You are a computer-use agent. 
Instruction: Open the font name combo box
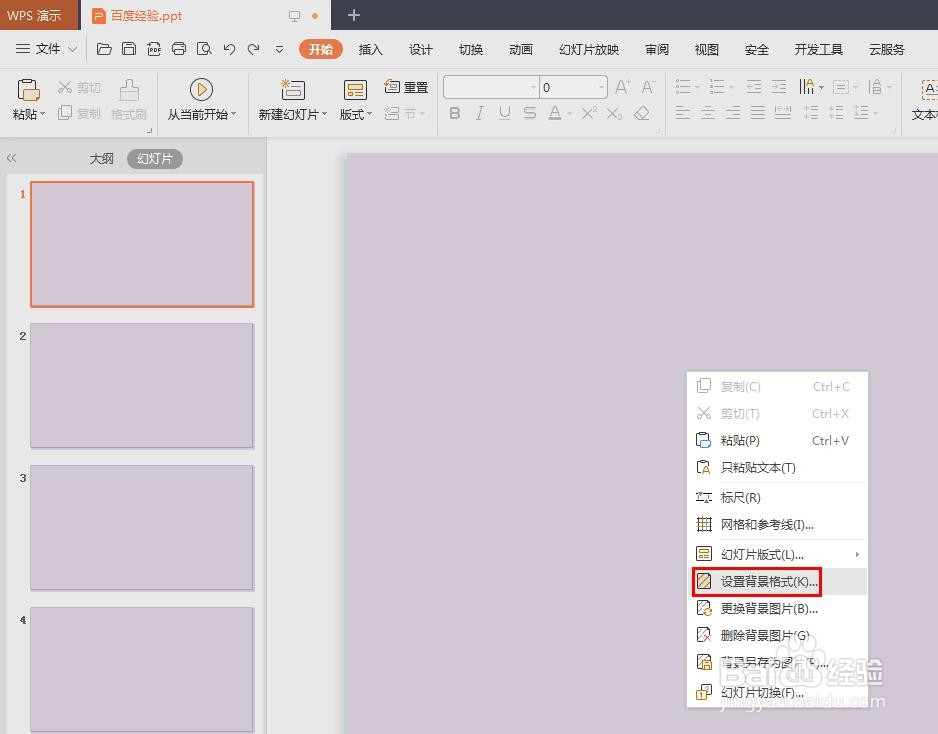491,87
